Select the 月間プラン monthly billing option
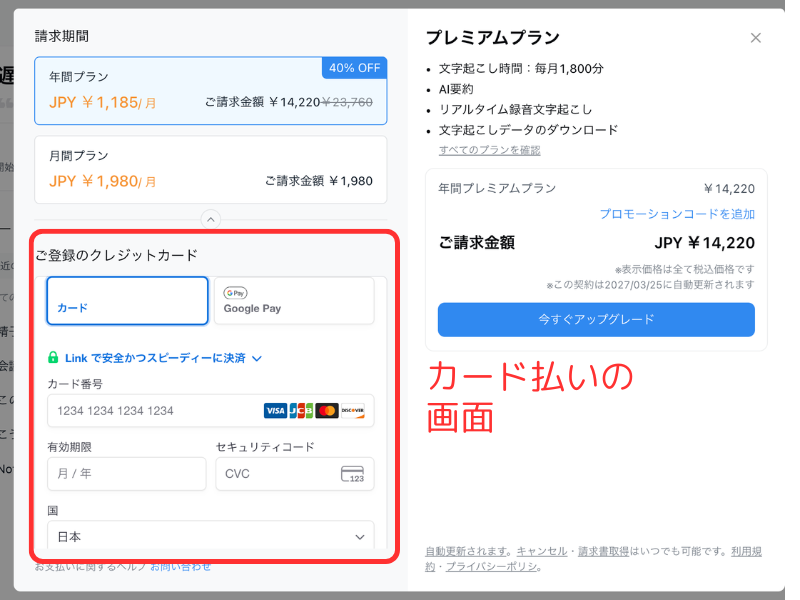This screenshot has height=600, width=800. [210, 169]
